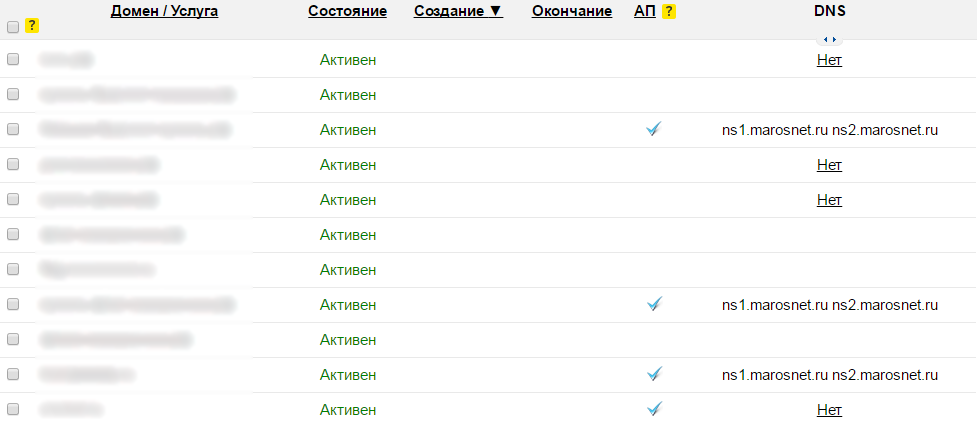Image resolution: width=977 pixels, height=423 pixels.
Task: Sort the table by Окончание header
Action: [572, 11]
